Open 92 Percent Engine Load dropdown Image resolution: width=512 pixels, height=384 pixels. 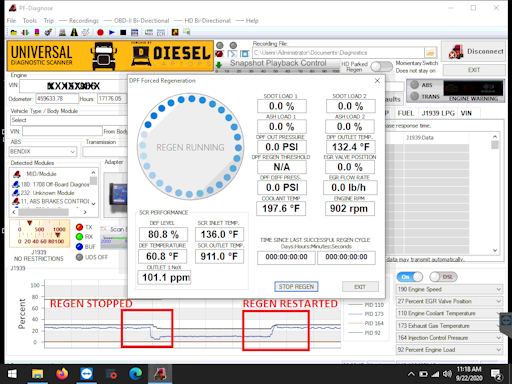coord(449,350)
